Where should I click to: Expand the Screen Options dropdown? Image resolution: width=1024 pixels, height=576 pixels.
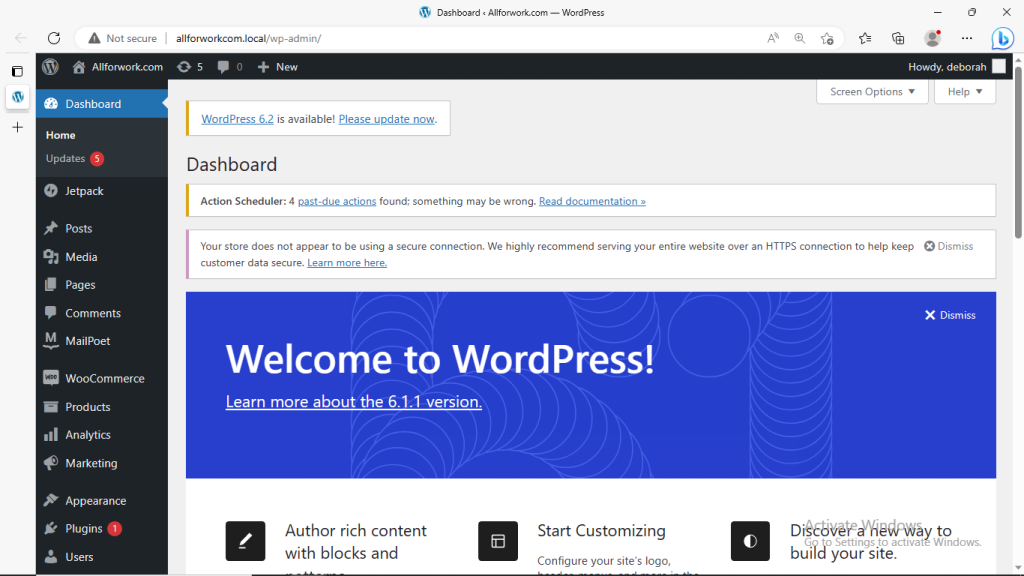click(872, 91)
